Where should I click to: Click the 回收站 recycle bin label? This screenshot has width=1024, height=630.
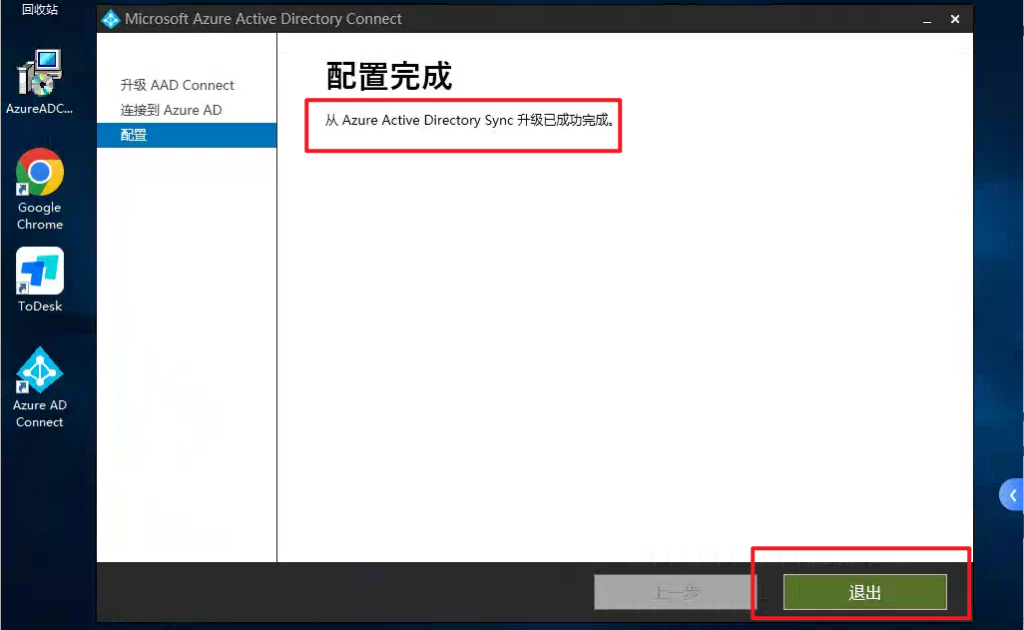pyautogui.click(x=39, y=10)
